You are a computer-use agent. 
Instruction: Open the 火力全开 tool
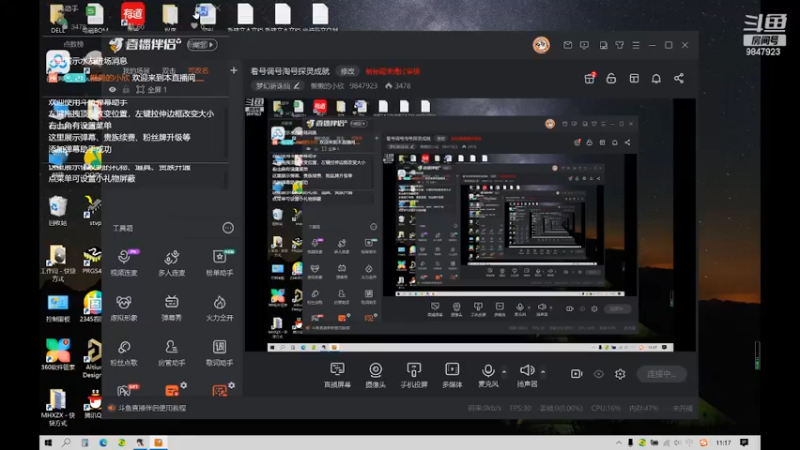coord(219,308)
